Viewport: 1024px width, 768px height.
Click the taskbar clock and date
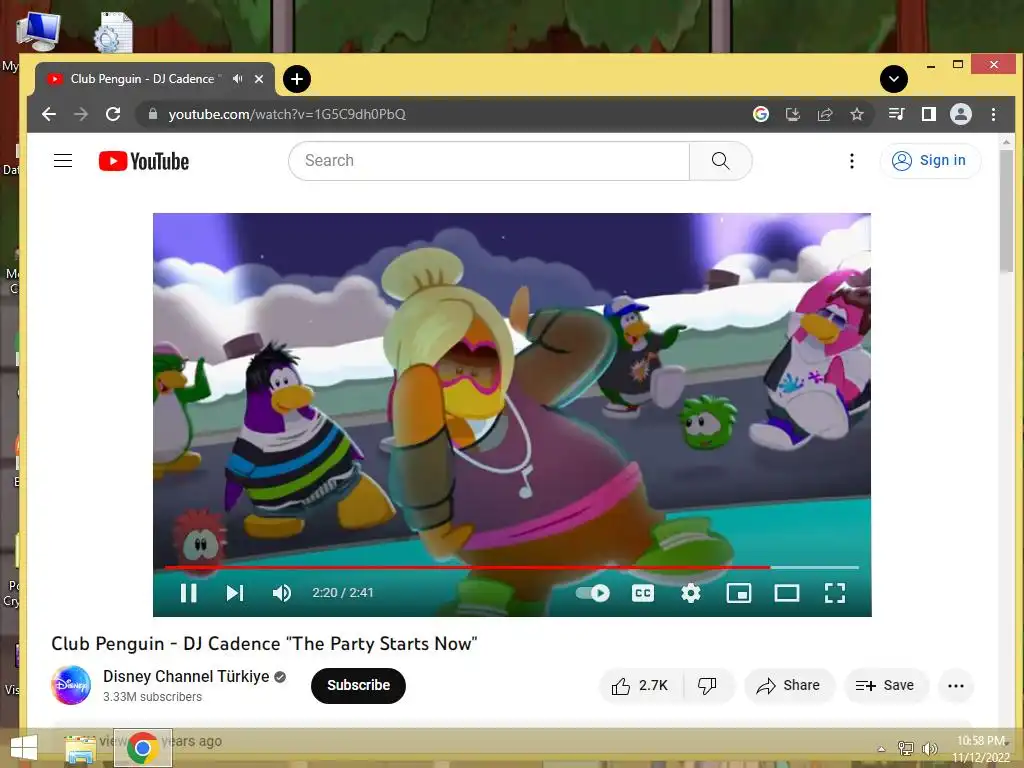(981, 749)
